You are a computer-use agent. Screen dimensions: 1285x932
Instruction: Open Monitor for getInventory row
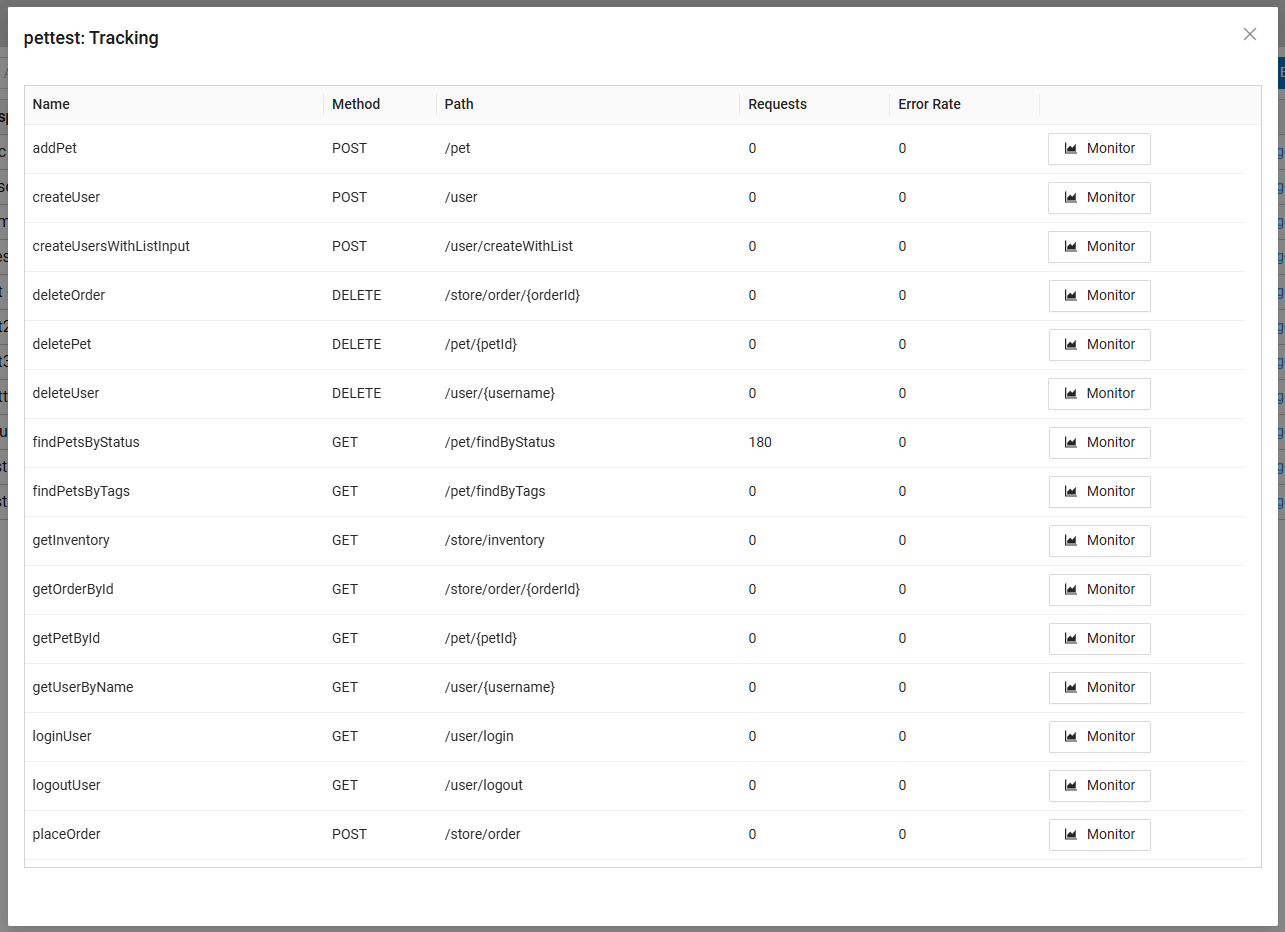click(x=1099, y=541)
